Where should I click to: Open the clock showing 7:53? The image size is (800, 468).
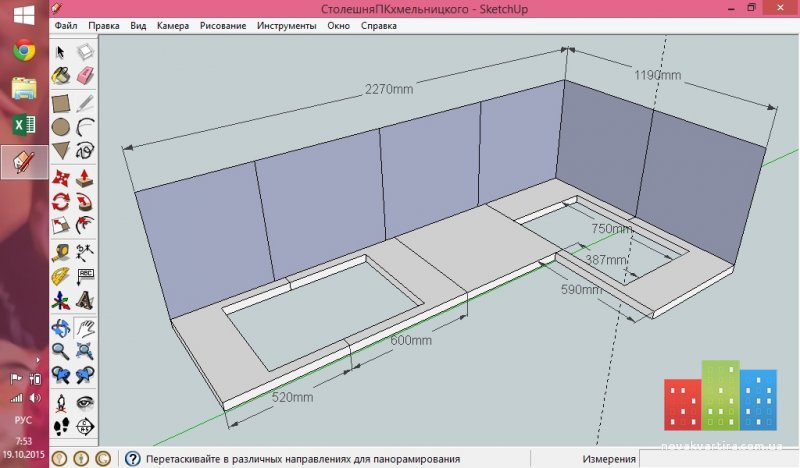(x=23, y=441)
